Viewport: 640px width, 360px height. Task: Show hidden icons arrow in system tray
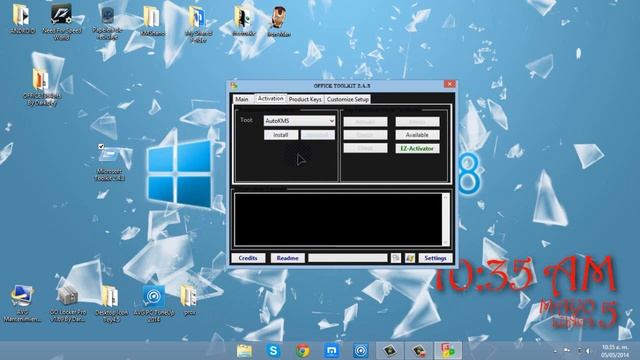(555, 351)
